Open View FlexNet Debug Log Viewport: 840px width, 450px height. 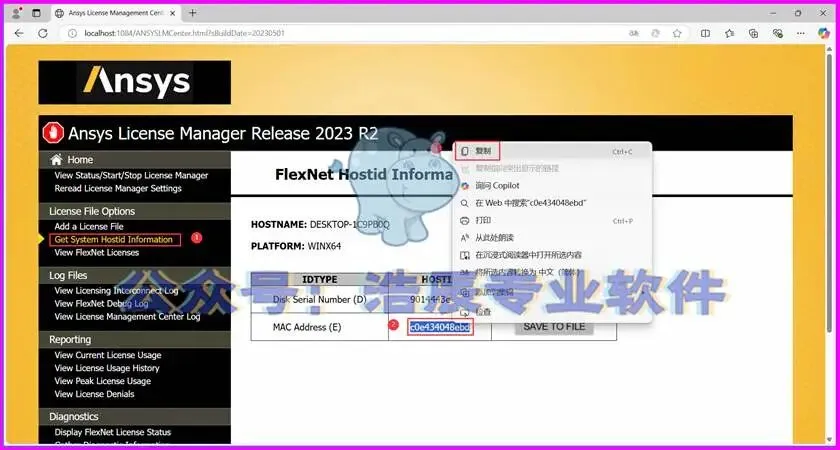tap(101, 303)
